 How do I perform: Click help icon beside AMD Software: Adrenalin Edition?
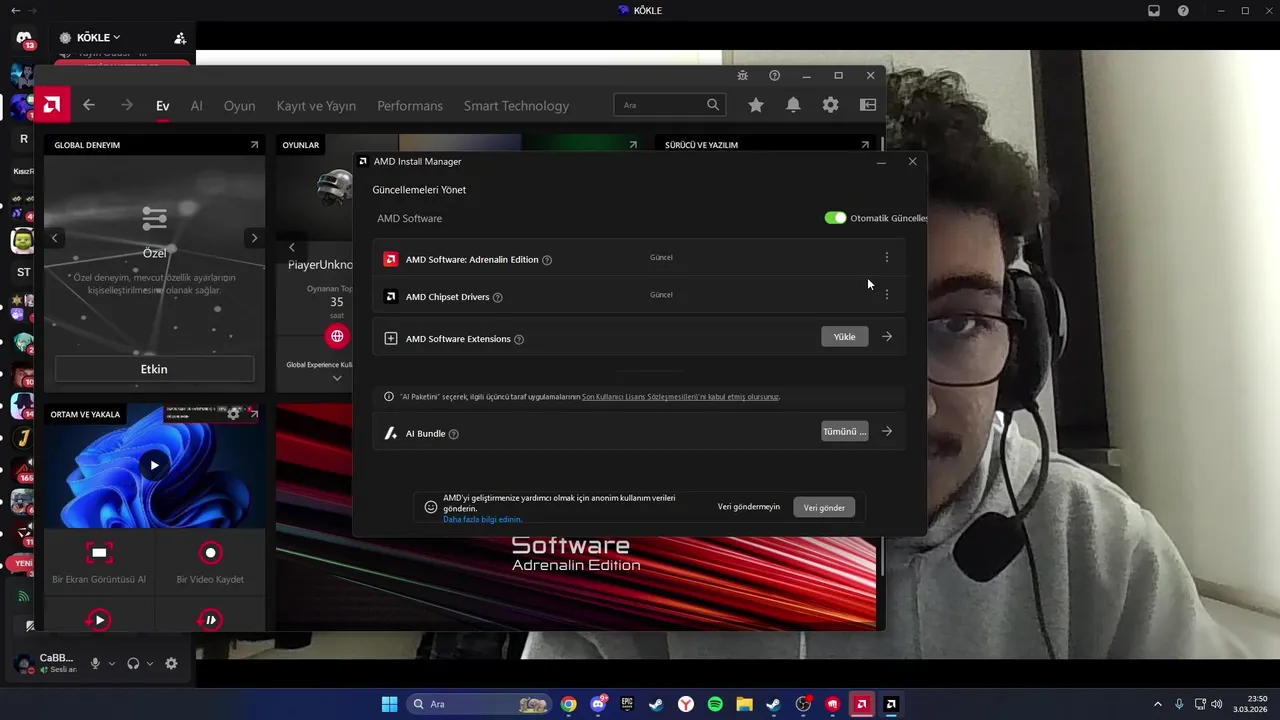click(547, 260)
